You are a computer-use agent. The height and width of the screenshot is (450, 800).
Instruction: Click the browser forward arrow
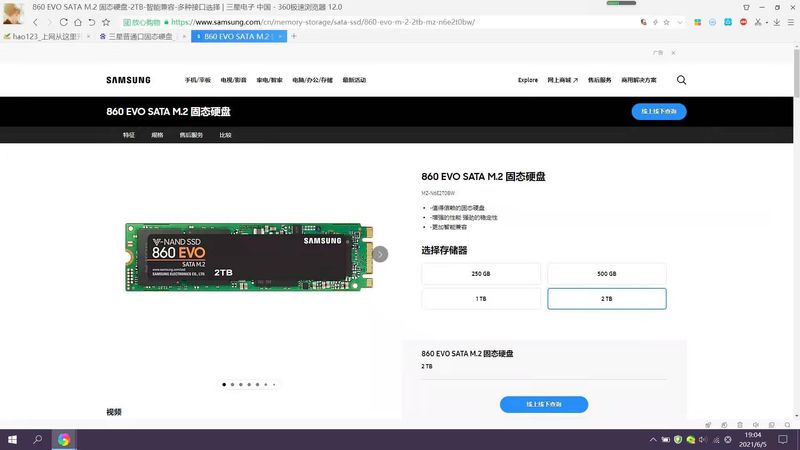click(49, 22)
